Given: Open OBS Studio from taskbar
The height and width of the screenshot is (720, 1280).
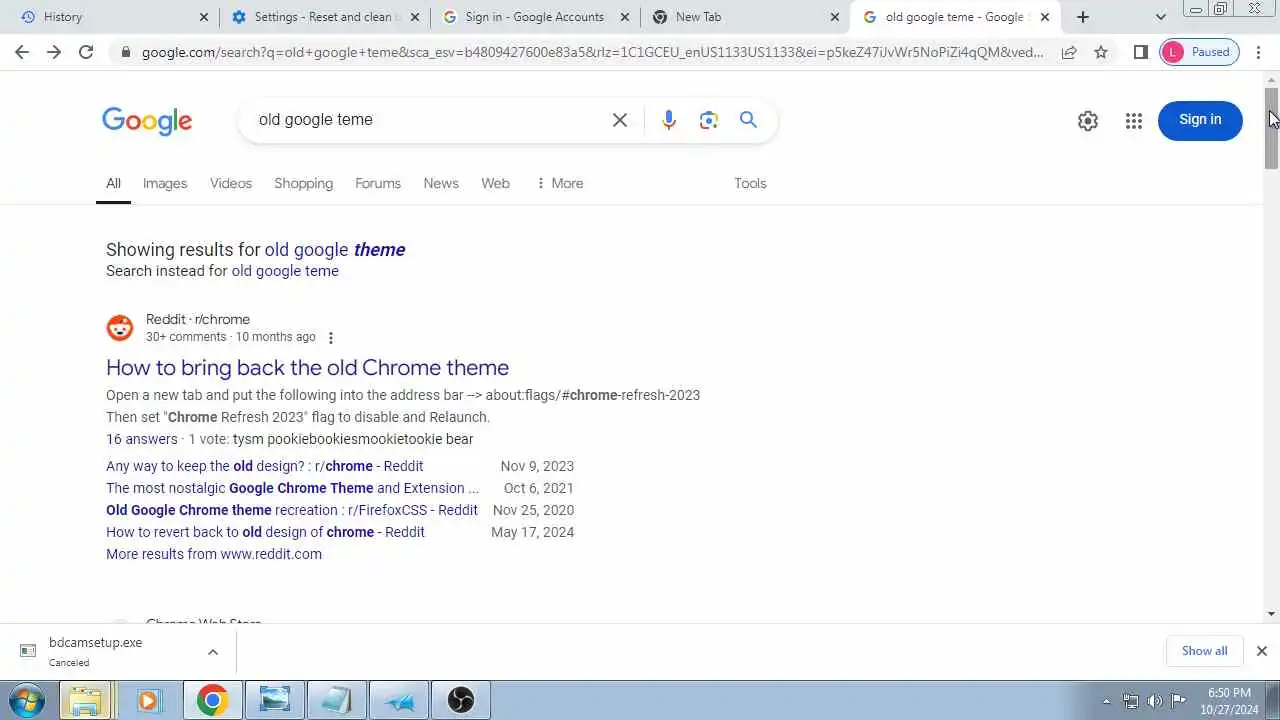Looking at the screenshot, I should coord(461,700).
